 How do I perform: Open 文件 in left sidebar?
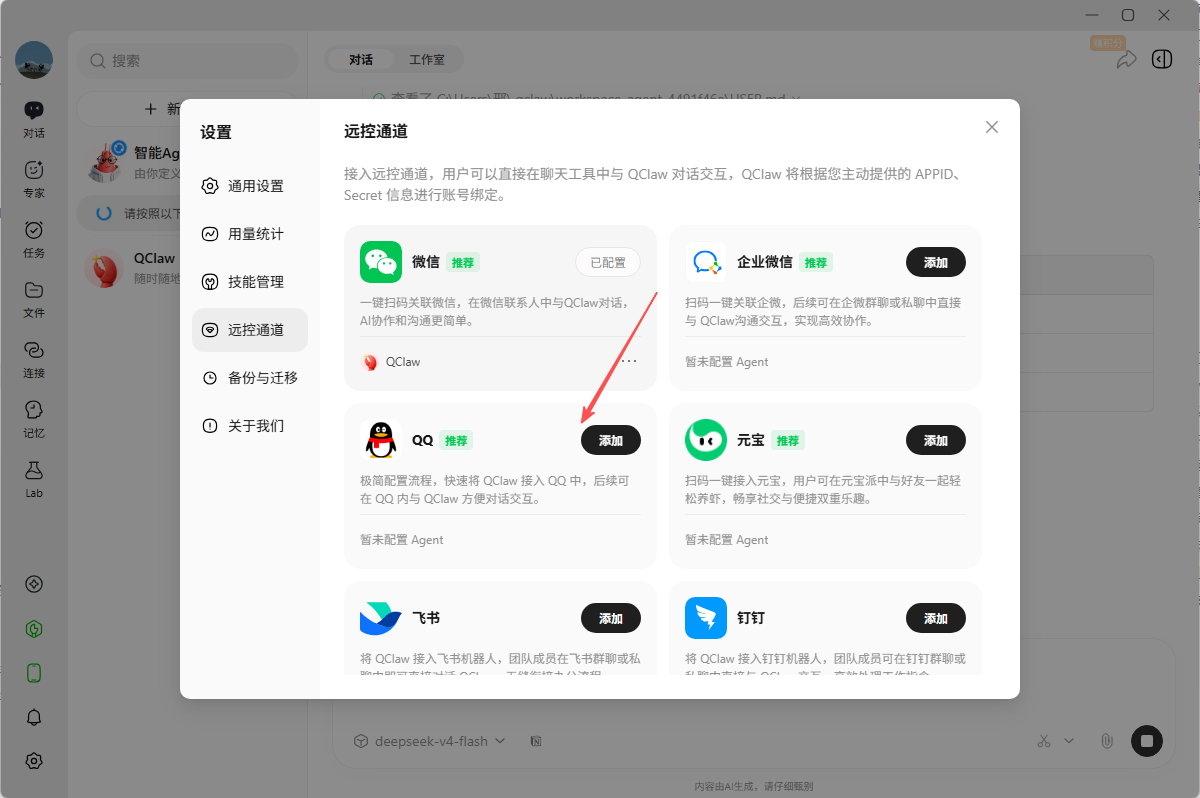[x=34, y=299]
